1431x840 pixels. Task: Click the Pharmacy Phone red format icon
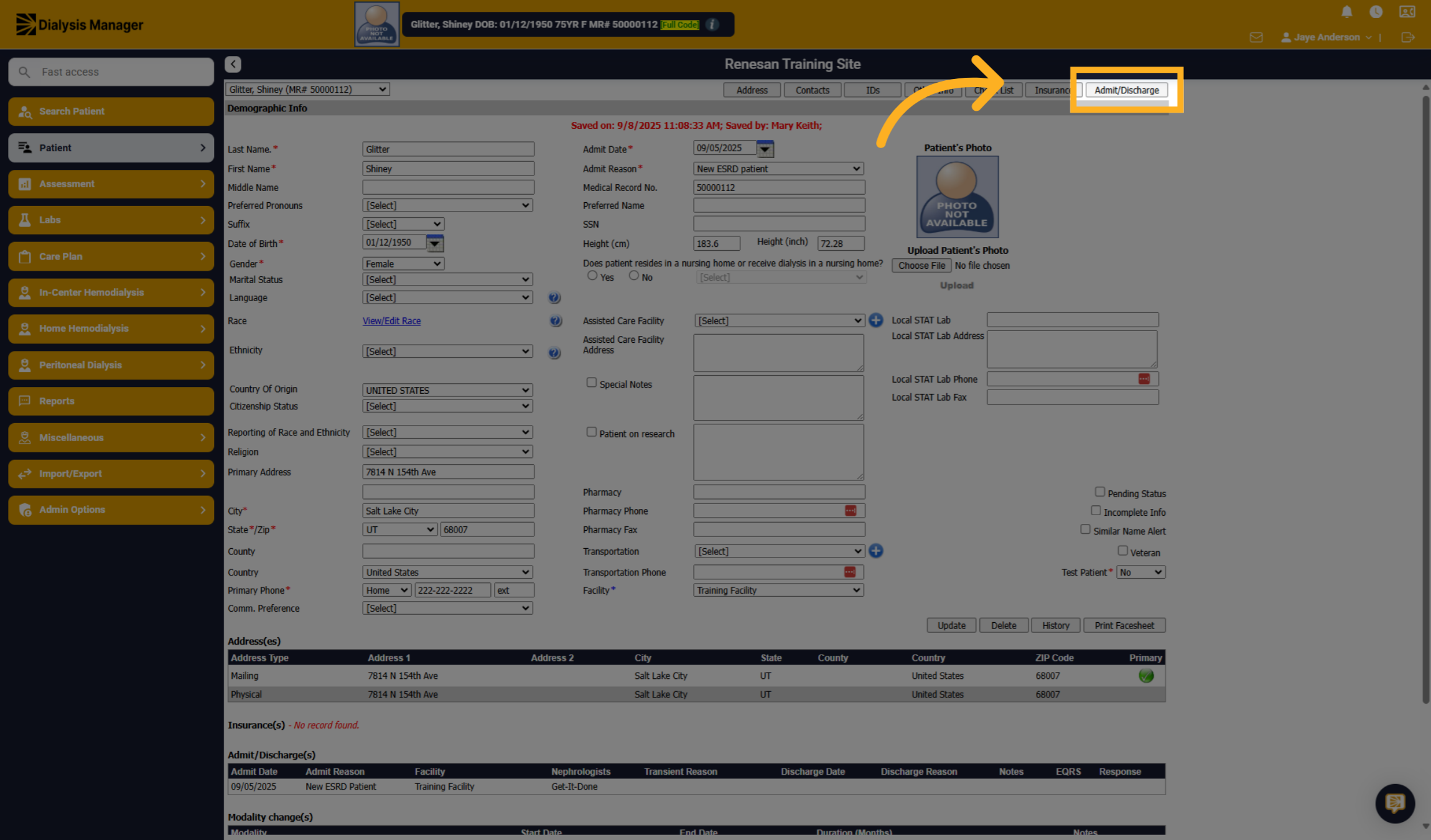tap(851, 510)
